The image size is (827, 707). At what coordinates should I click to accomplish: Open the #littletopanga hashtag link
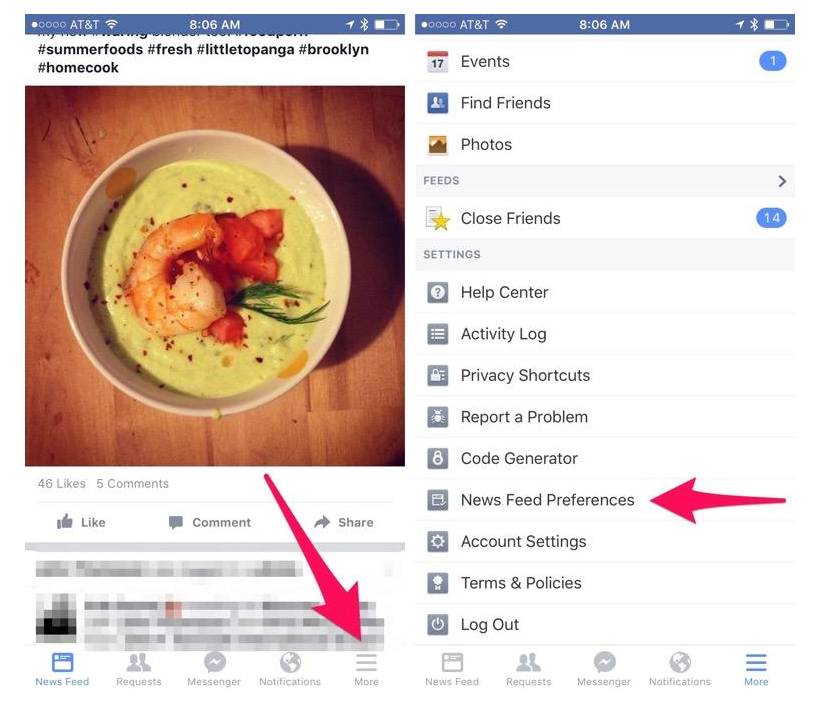pyautogui.click(x=245, y=49)
